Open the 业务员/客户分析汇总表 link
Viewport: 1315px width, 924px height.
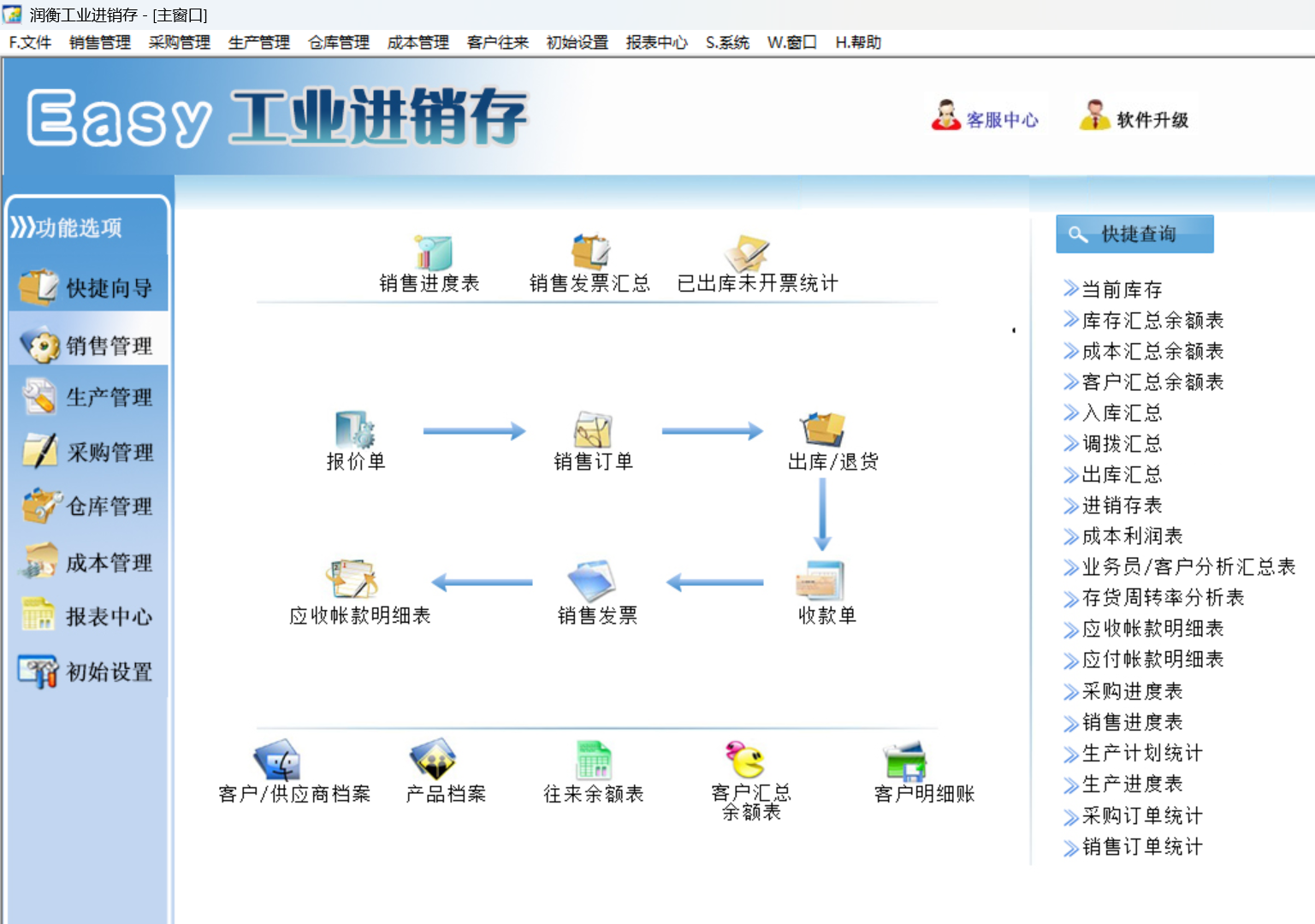pos(1180,566)
